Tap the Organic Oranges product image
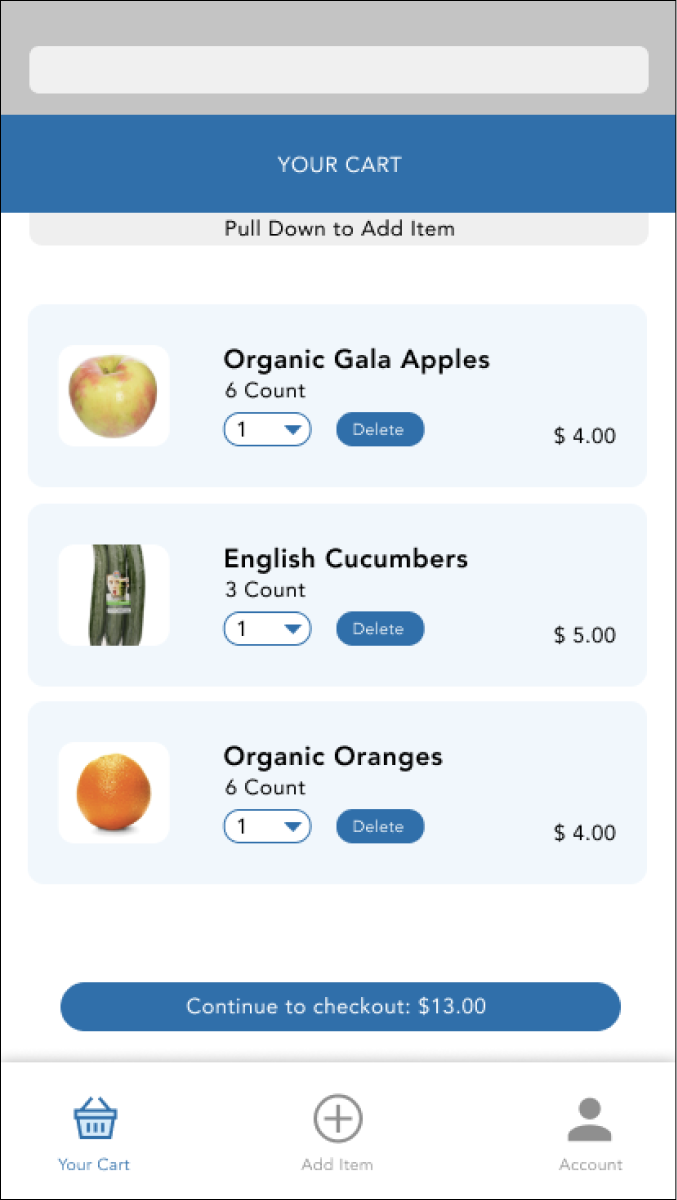 click(x=114, y=793)
